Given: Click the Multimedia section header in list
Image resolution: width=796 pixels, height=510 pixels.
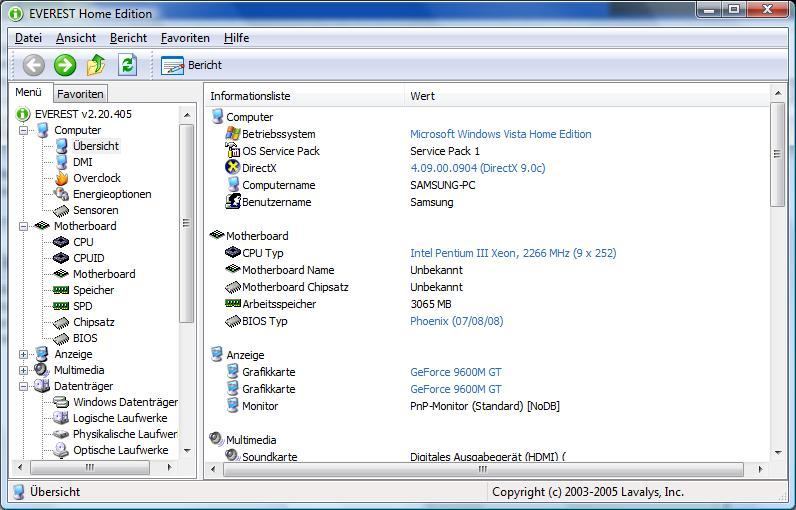Looking at the screenshot, I should point(243,439).
